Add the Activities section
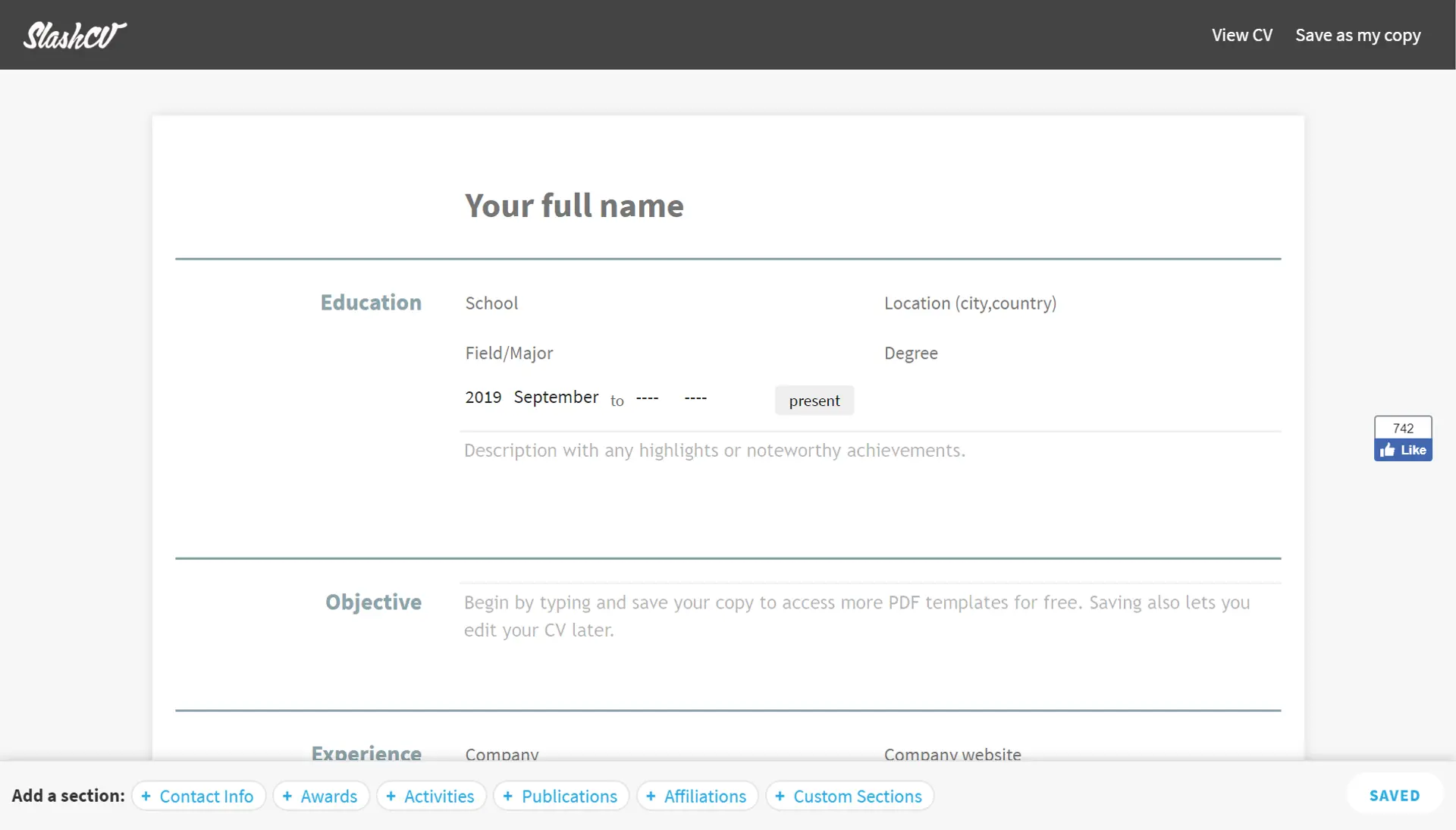The image size is (1456, 830). (x=431, y=796)
